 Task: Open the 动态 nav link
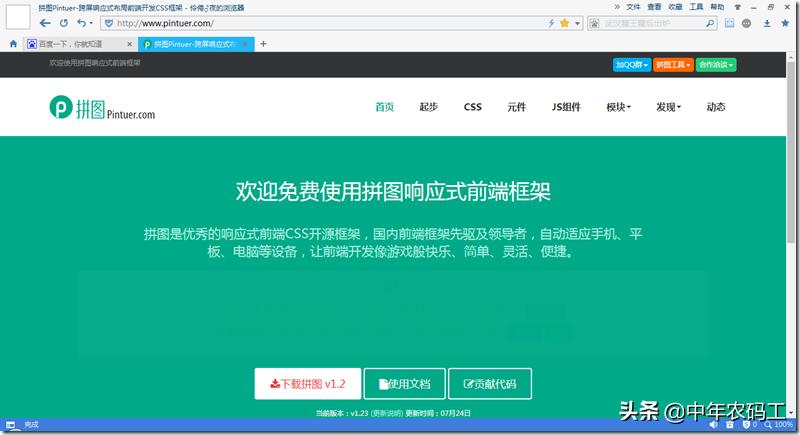tap(716, 107)
